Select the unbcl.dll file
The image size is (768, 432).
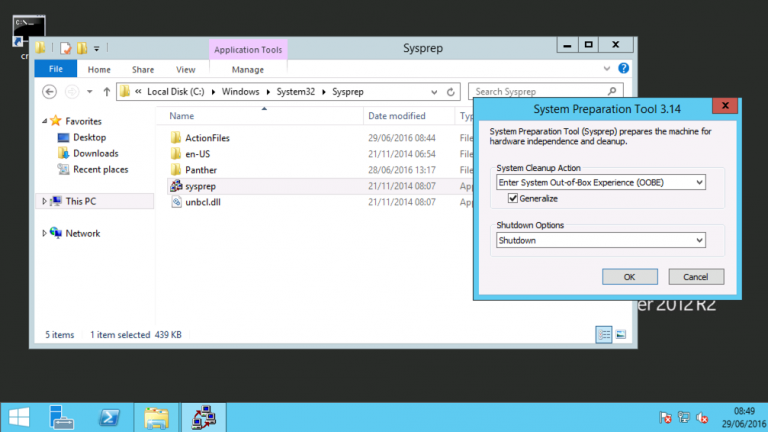click(x=203, y=202)
